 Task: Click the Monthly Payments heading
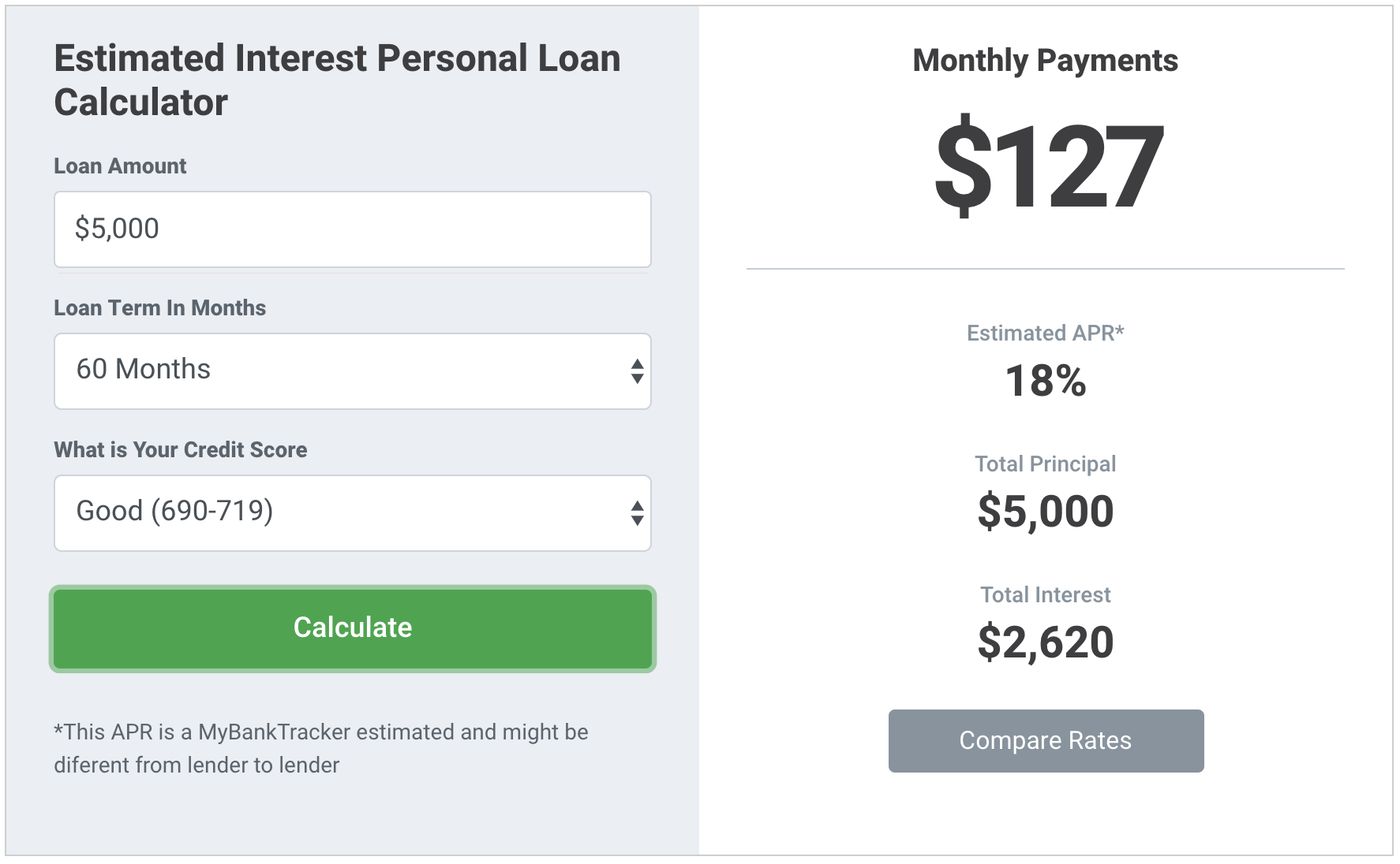(x=1045, y=60)
